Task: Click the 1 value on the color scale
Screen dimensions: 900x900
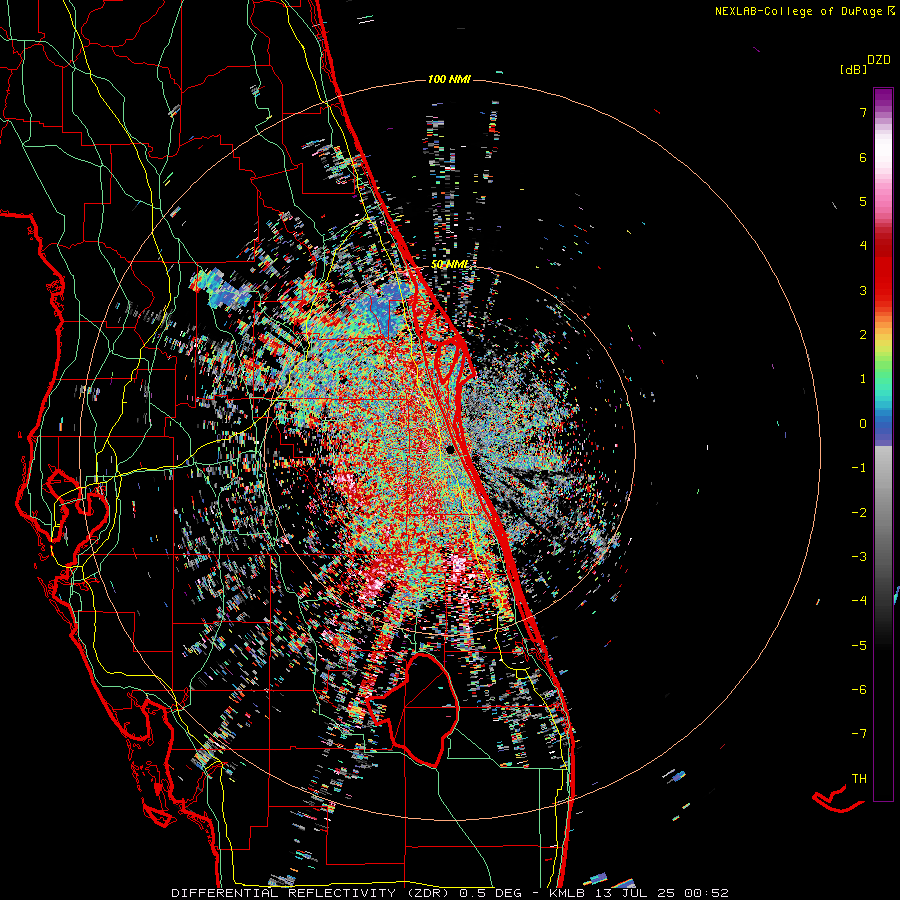Action: coord(863,379)
